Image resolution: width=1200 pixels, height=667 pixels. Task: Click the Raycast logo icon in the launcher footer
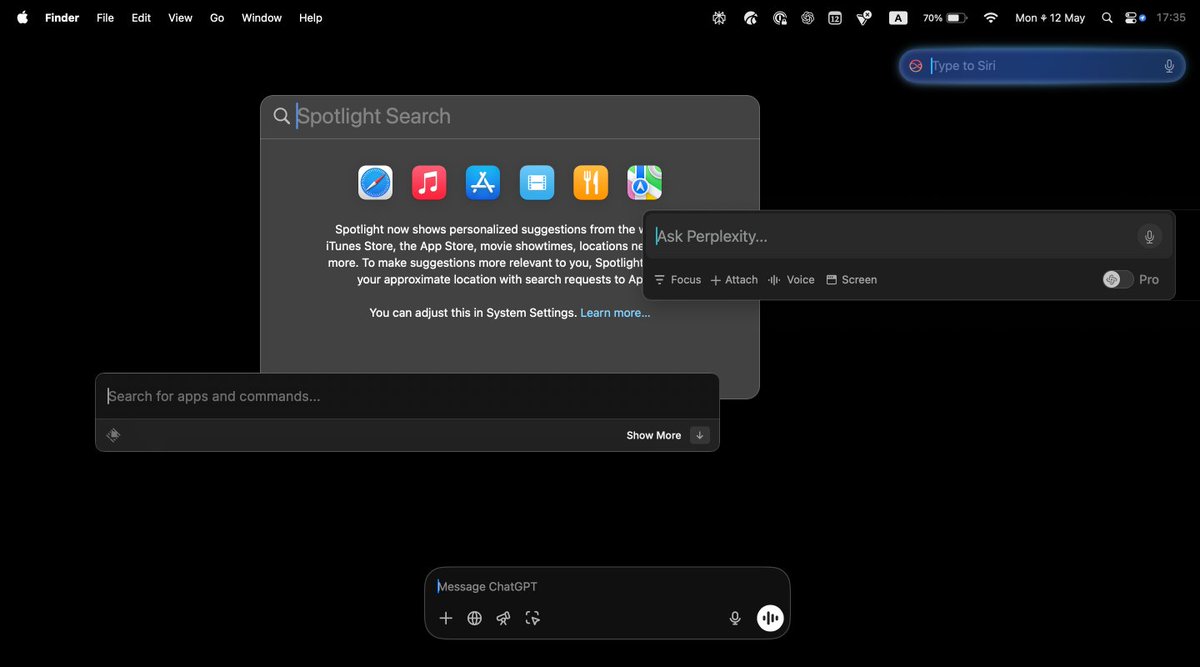tap(113, 435)
